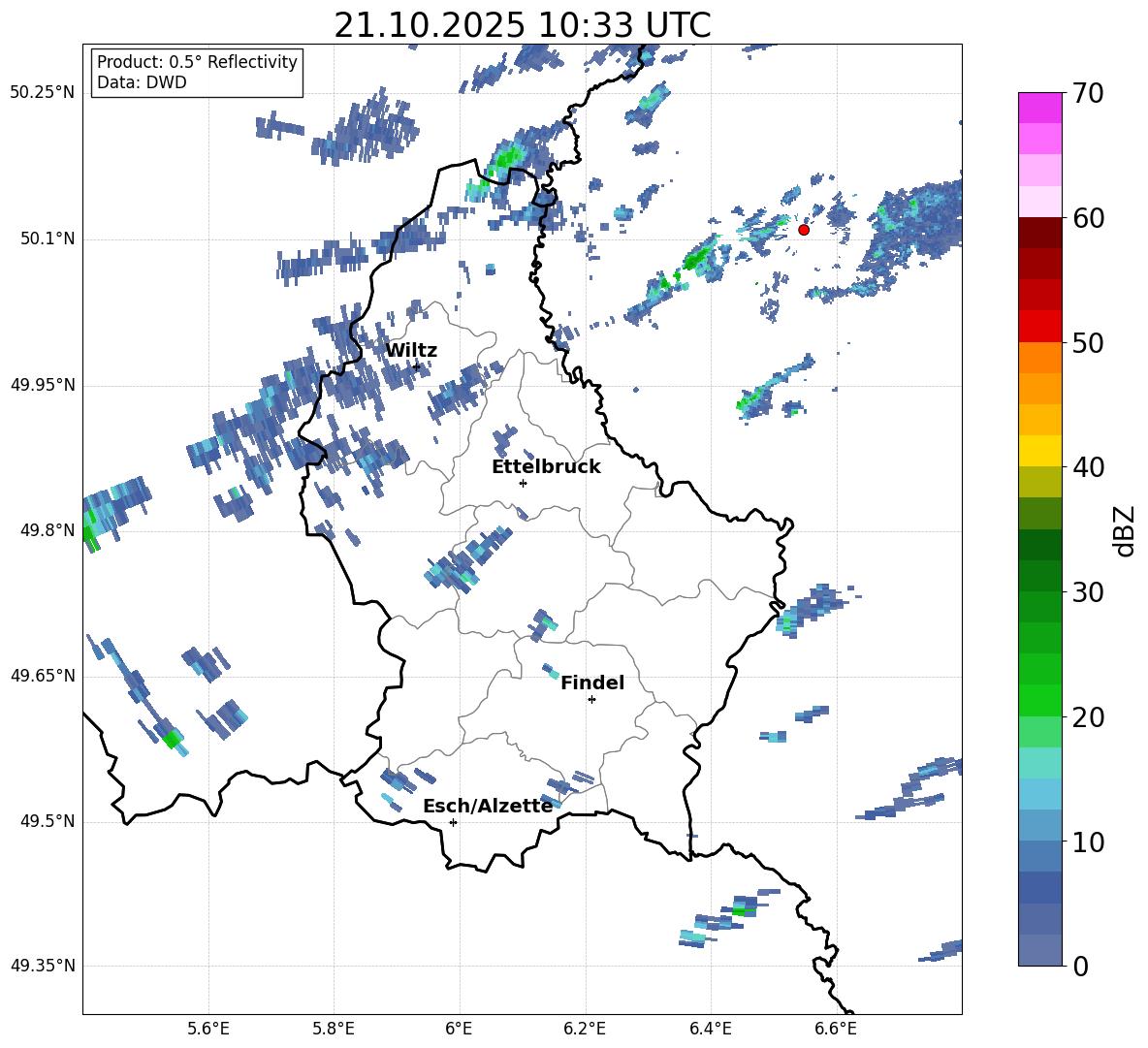The width and height of the screenshot is (1148, 1048).
Task: Click the 6.6°E longitude label
Action: point(836,1029)
